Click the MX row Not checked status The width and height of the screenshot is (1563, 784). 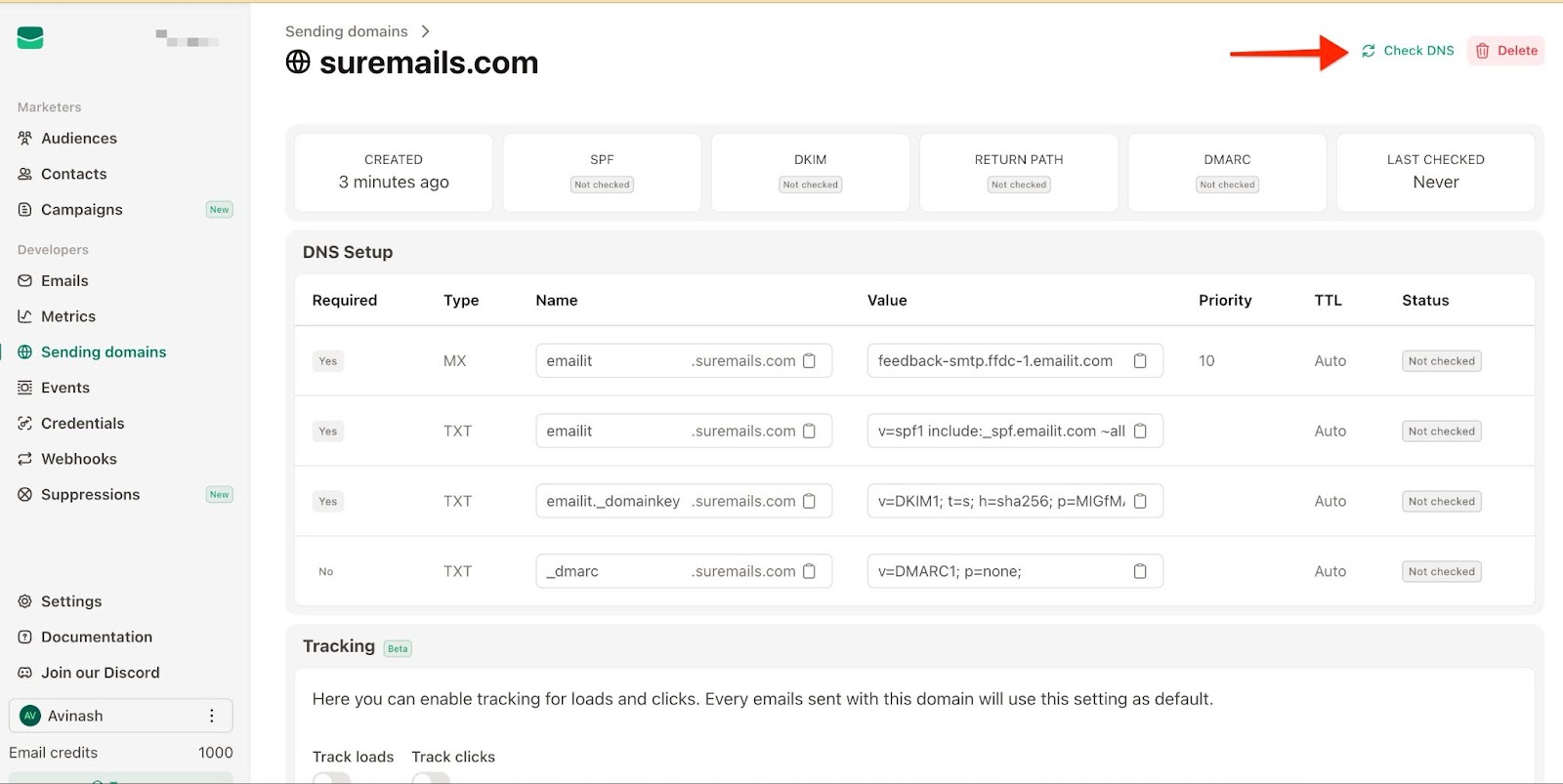(1442, 361)
